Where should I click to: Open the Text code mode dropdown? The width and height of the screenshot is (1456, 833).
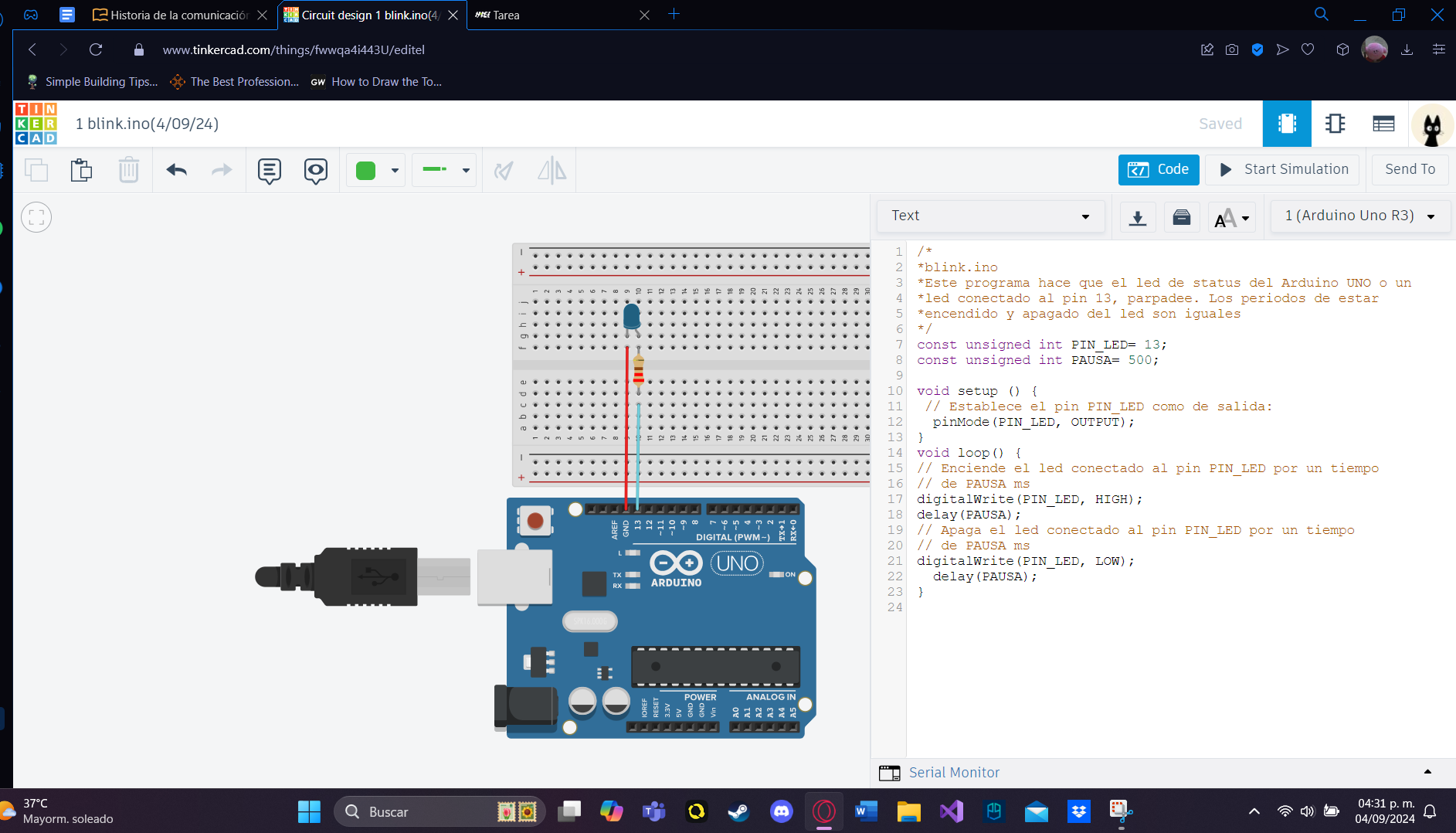(x=989, y=216)
